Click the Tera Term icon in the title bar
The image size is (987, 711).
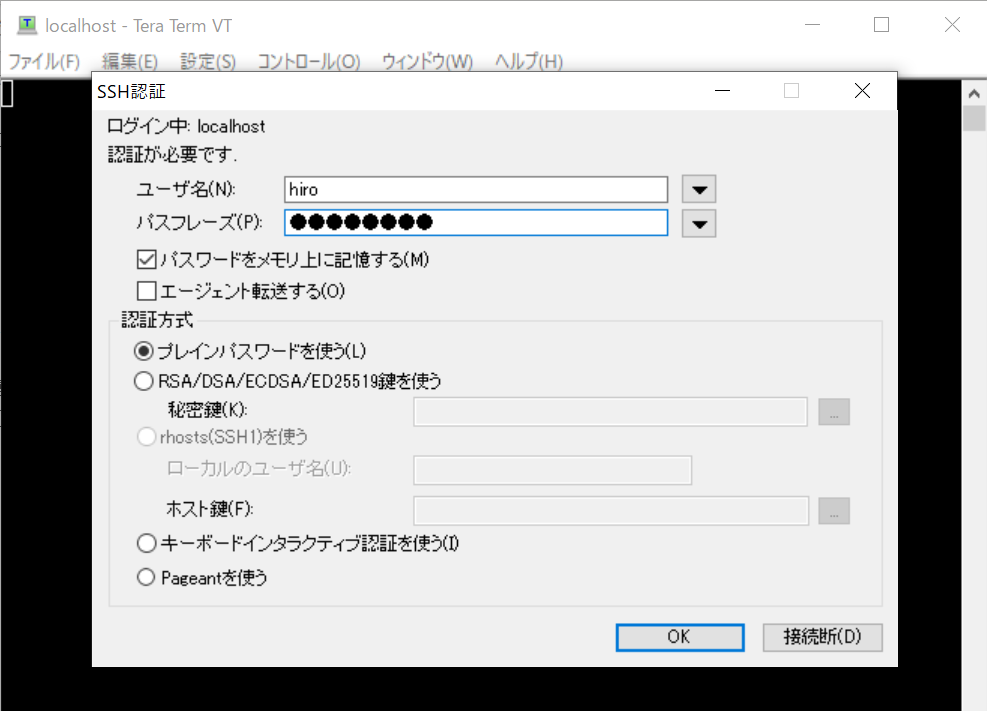click(x=26, y=24)
